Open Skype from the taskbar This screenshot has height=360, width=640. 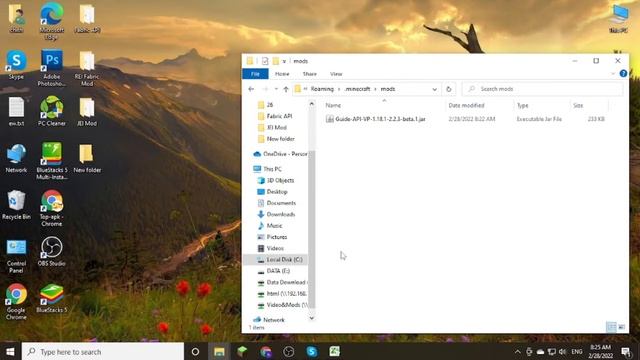pos(312,351)
